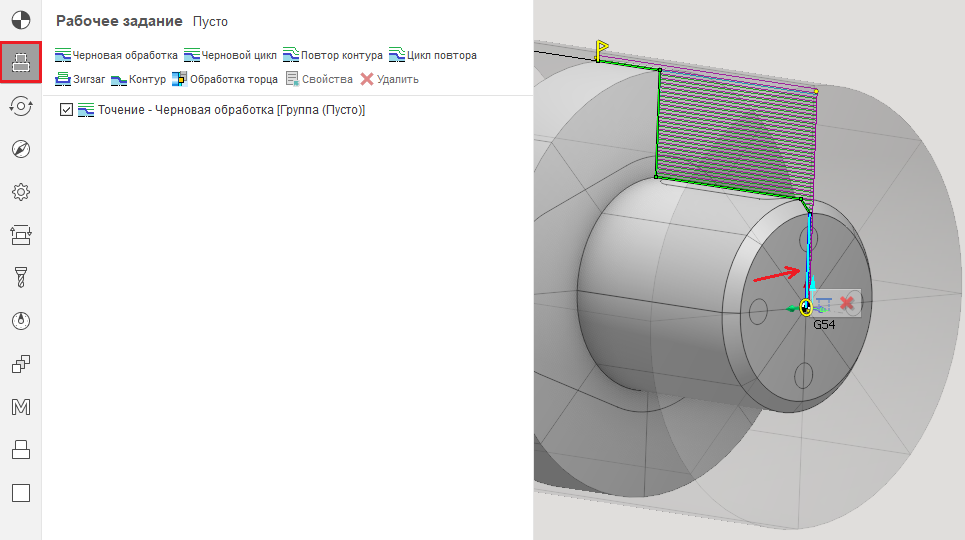
Task: Open the highlighted turning panel sidebar icon
Action: click(21, 62)
